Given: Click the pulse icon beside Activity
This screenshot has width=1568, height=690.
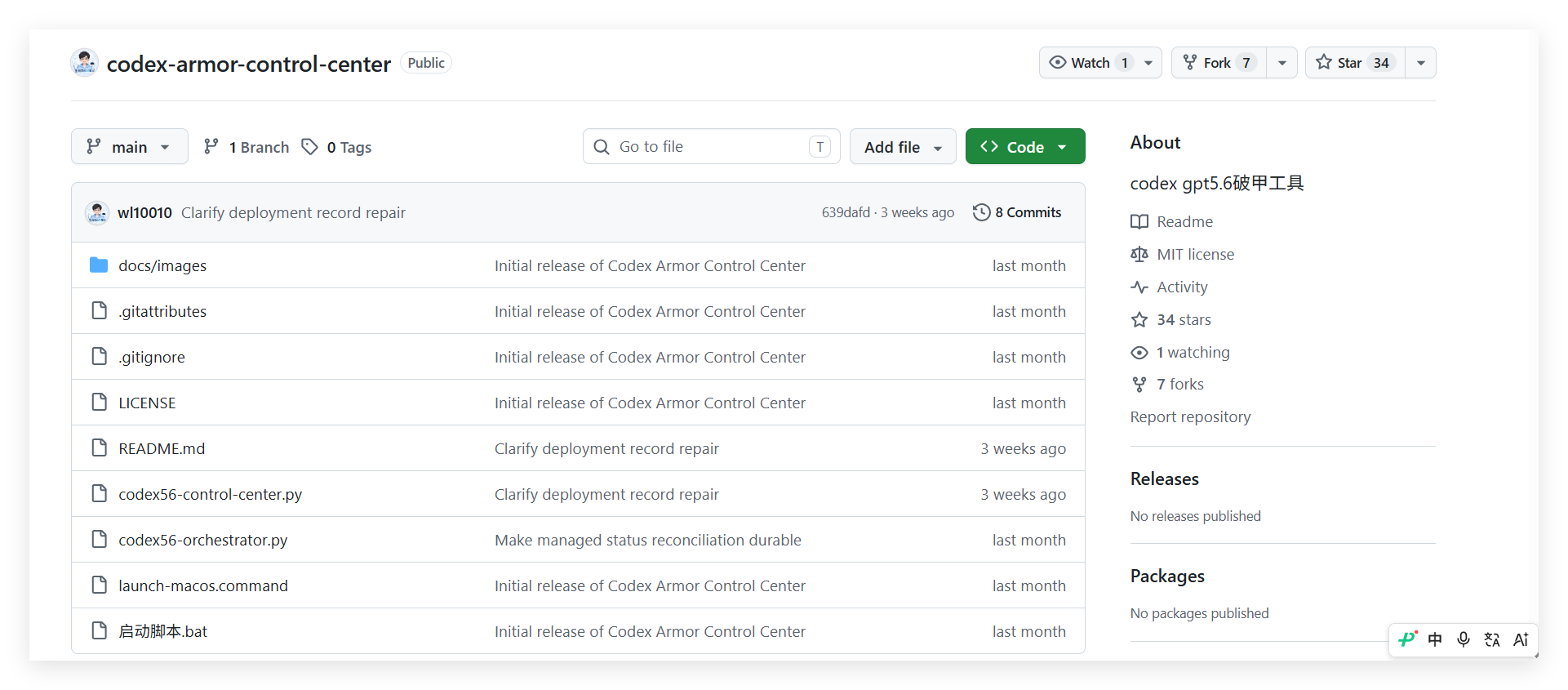Looking at the screenshot, I should point(1139,287).
